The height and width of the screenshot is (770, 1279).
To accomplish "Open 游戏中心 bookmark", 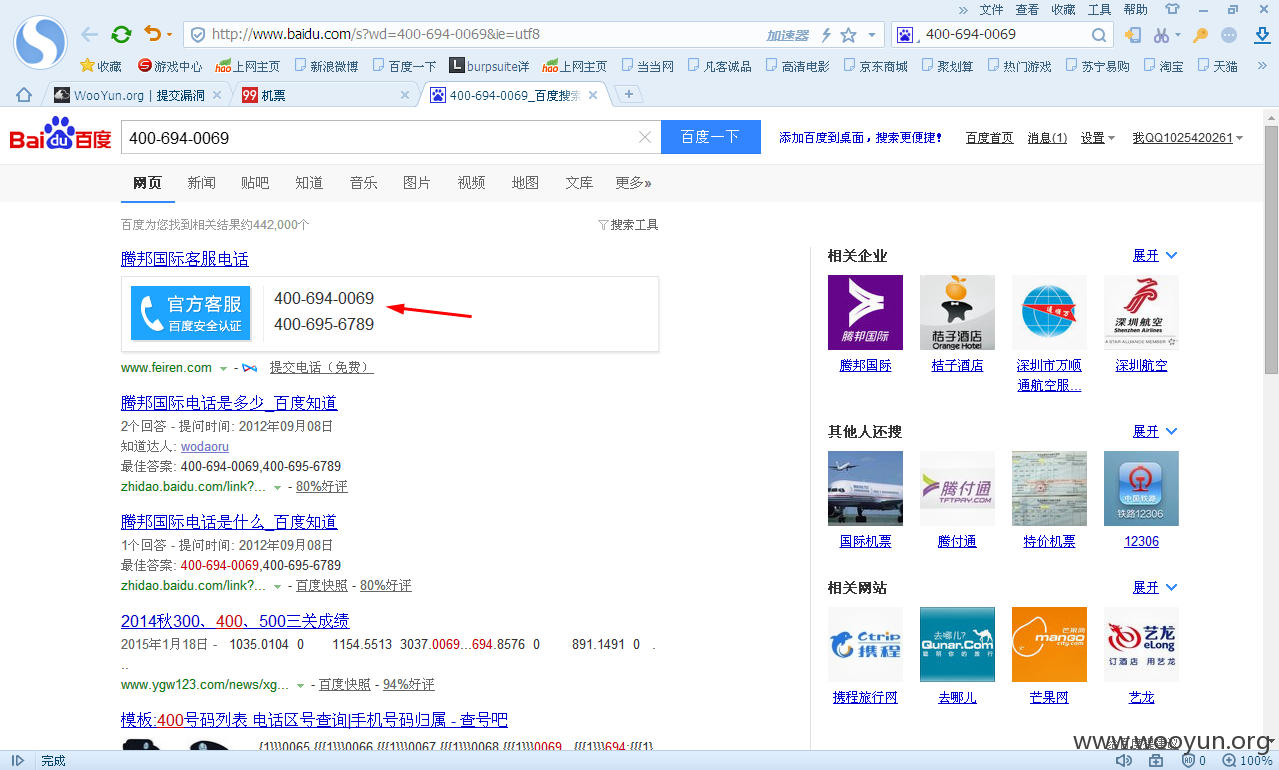I will click(170, 66).
